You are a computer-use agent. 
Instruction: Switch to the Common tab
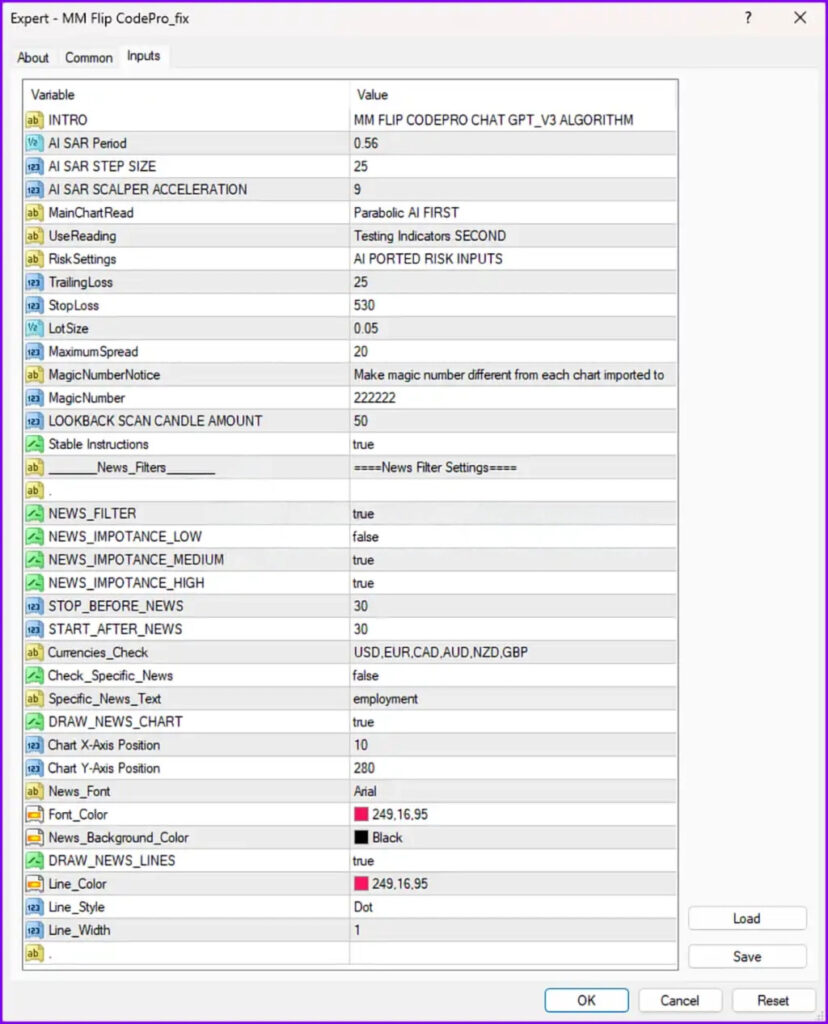[89, 58]
